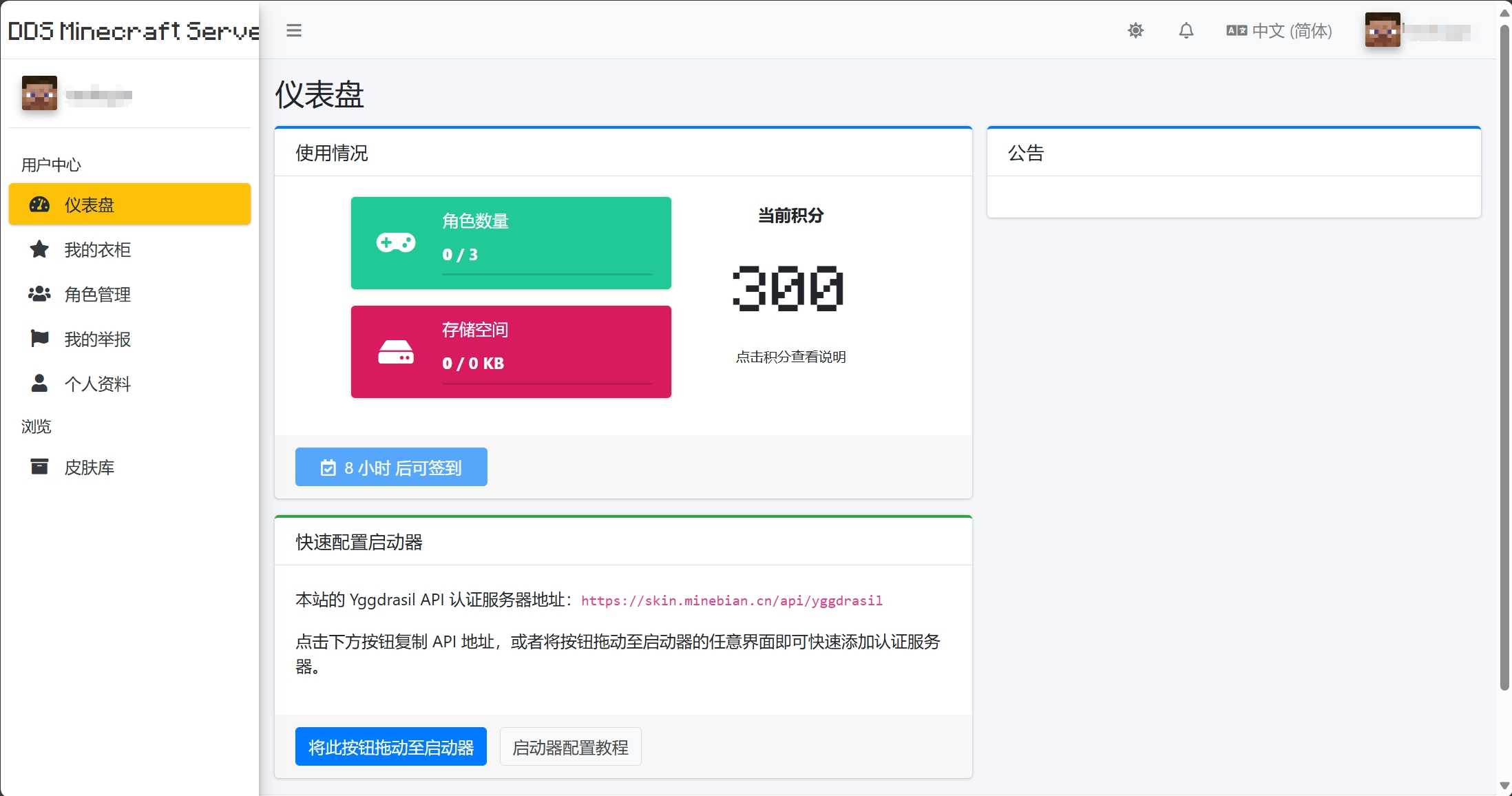The image size is (1512, 796).
Task: Open 角色管理 via the players icon
Action: [x=39, y=294]
